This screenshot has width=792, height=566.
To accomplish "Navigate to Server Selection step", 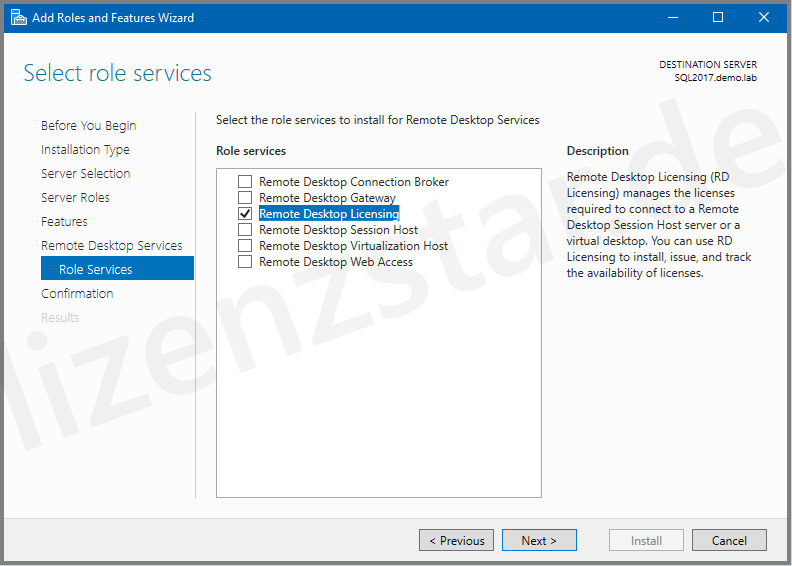I will (x=85, y=174).
